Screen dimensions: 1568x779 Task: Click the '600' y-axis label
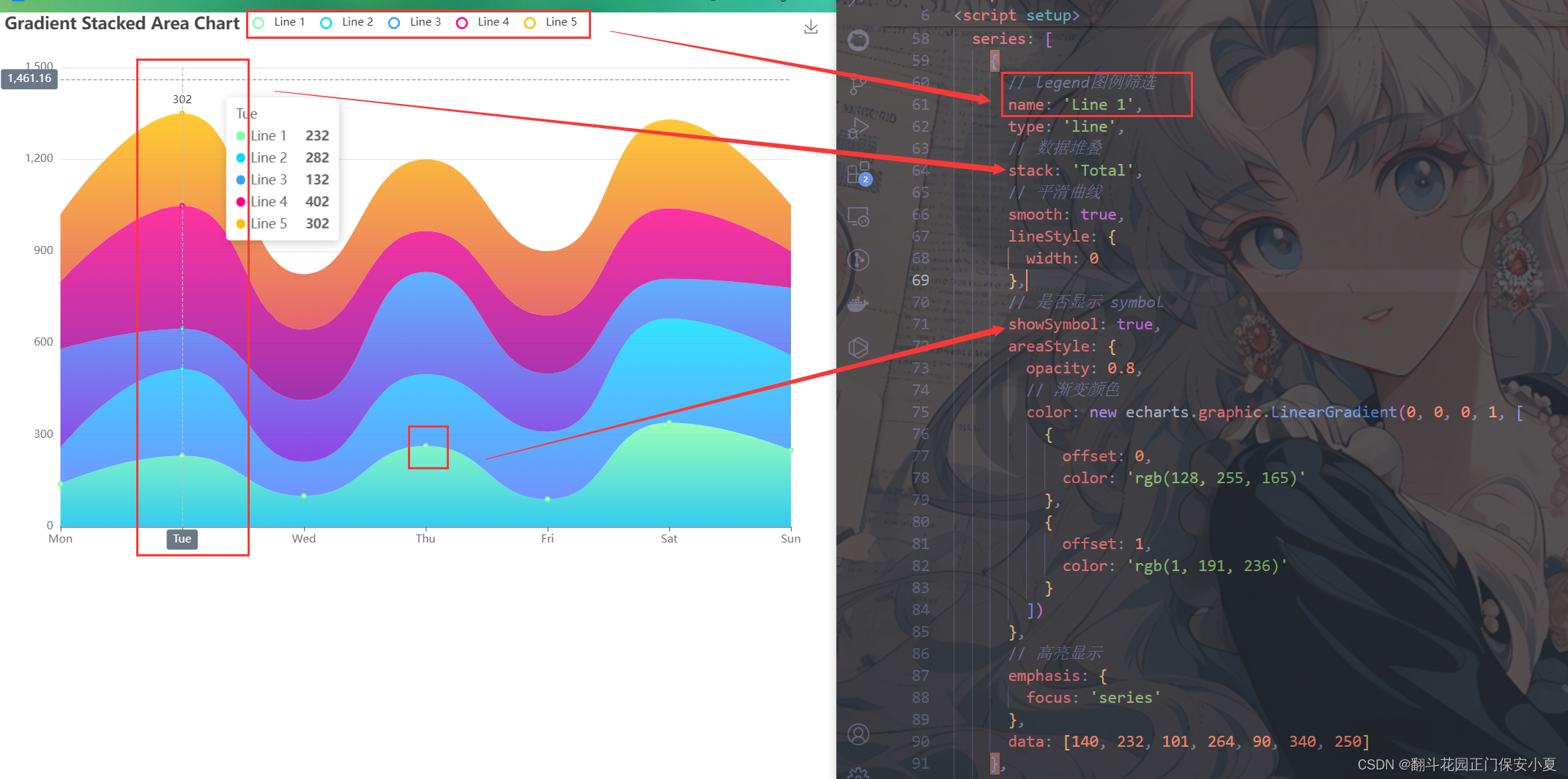coord(43,342)
